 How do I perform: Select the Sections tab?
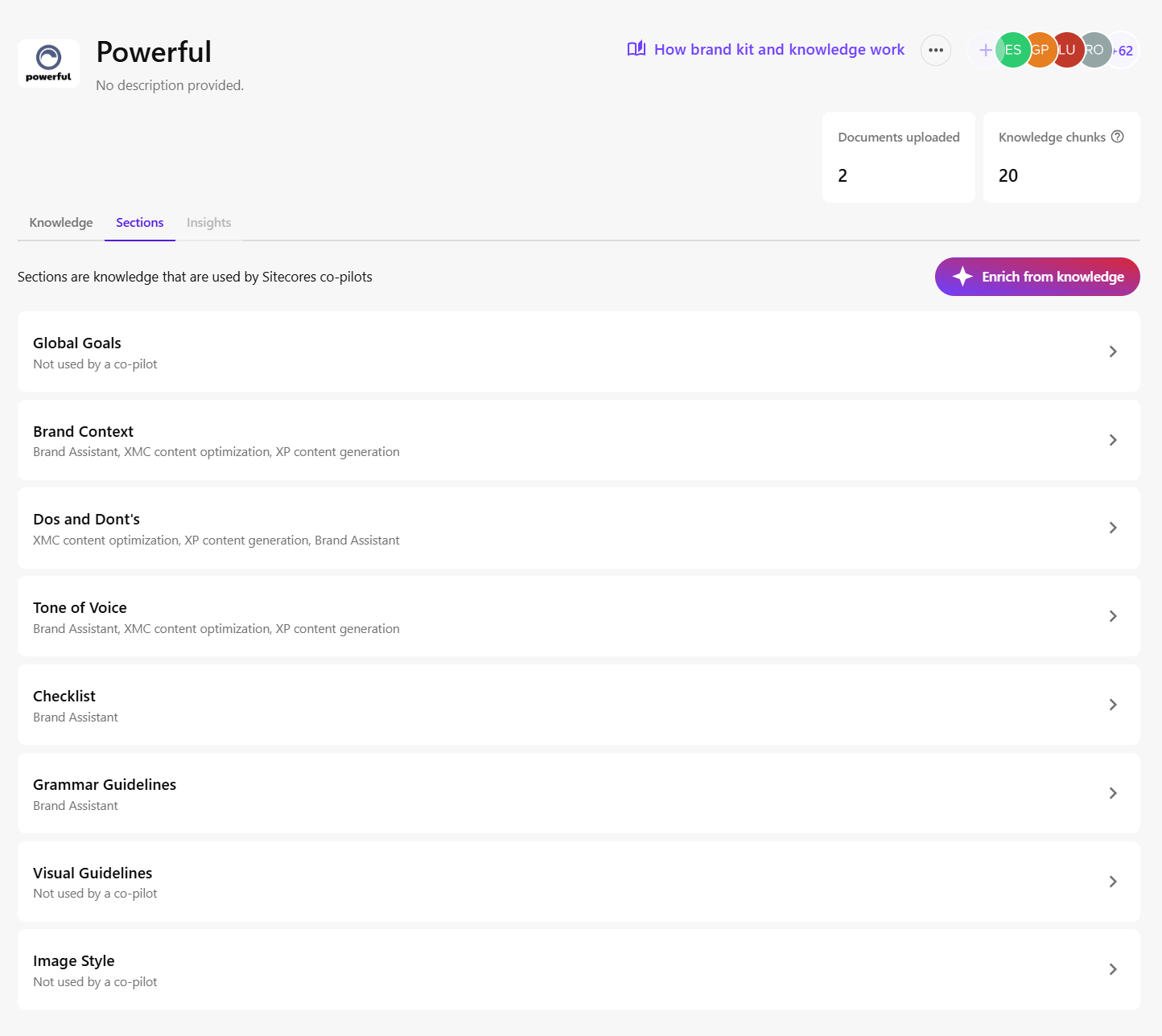140,223
